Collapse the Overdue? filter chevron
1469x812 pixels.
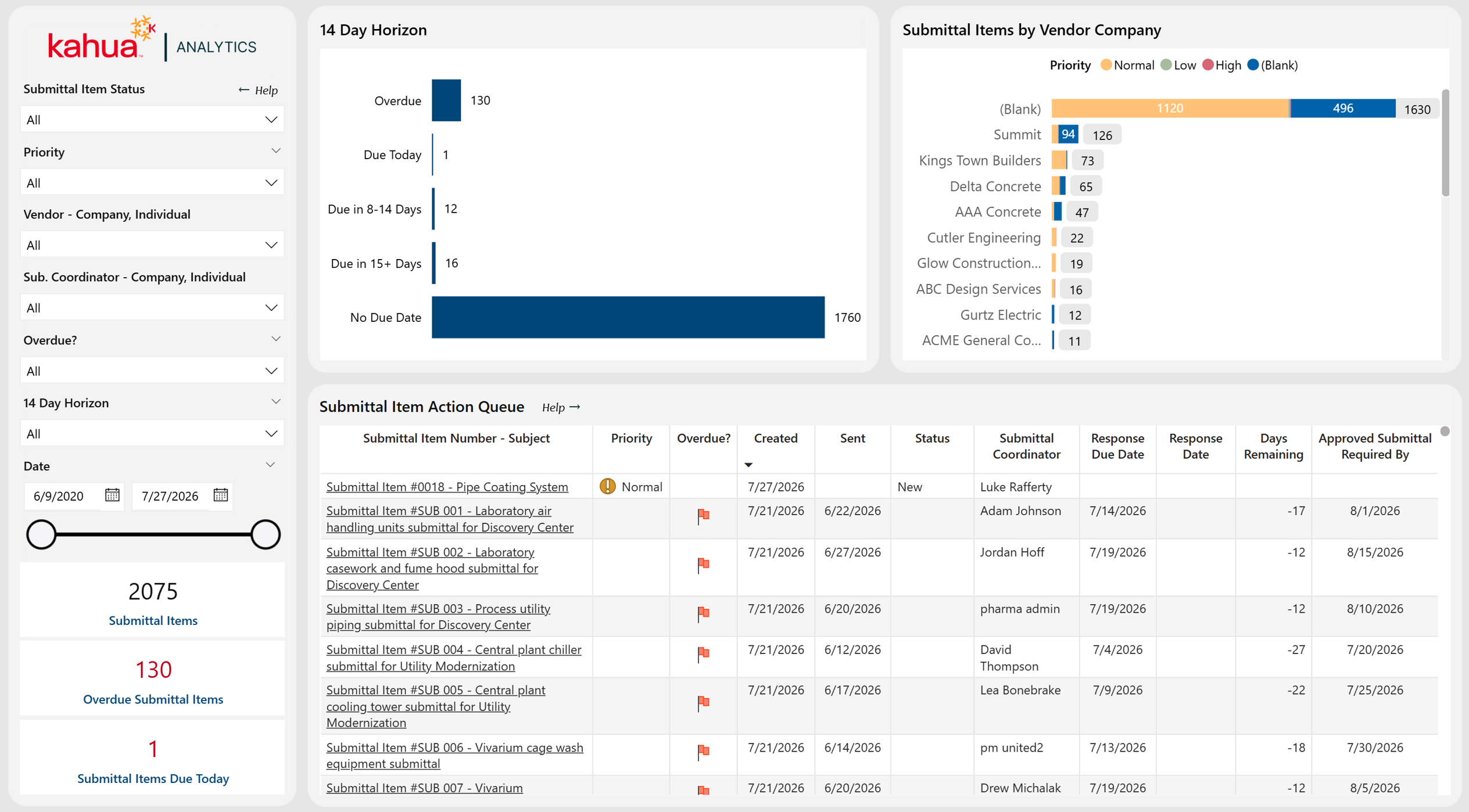[x=276, y=339]
